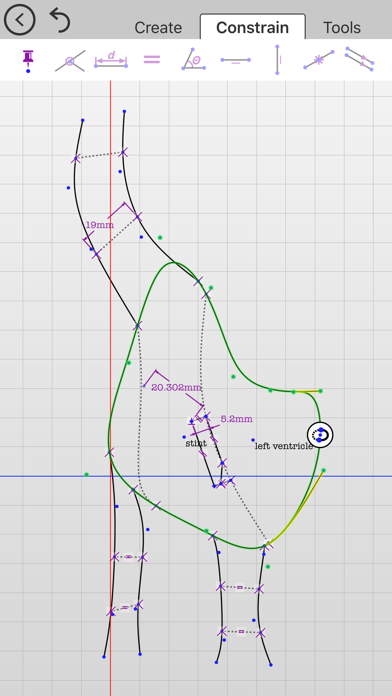The width and height of the screenshot is (392, 696).
Task: Apply the horizontal line constraint
Action: [x=235, y=60]
